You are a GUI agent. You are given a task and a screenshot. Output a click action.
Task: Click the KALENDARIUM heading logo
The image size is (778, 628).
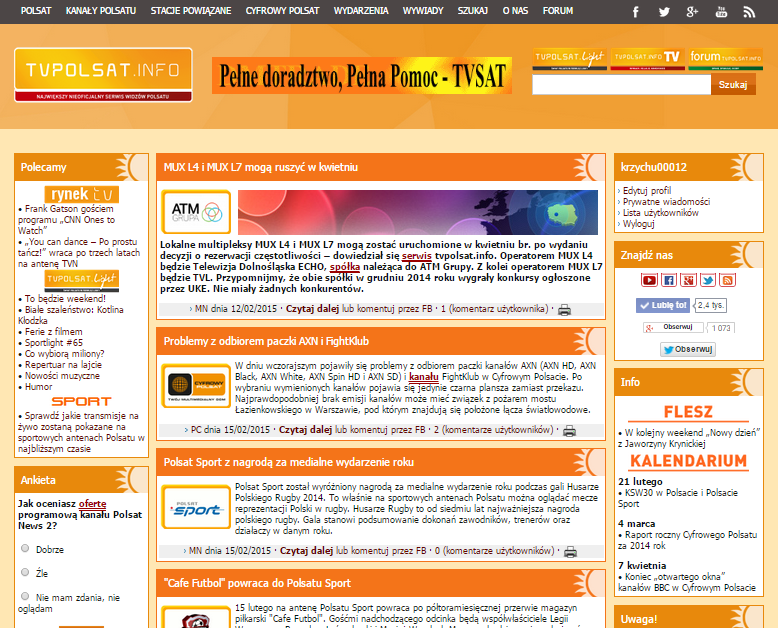(688, 461)
